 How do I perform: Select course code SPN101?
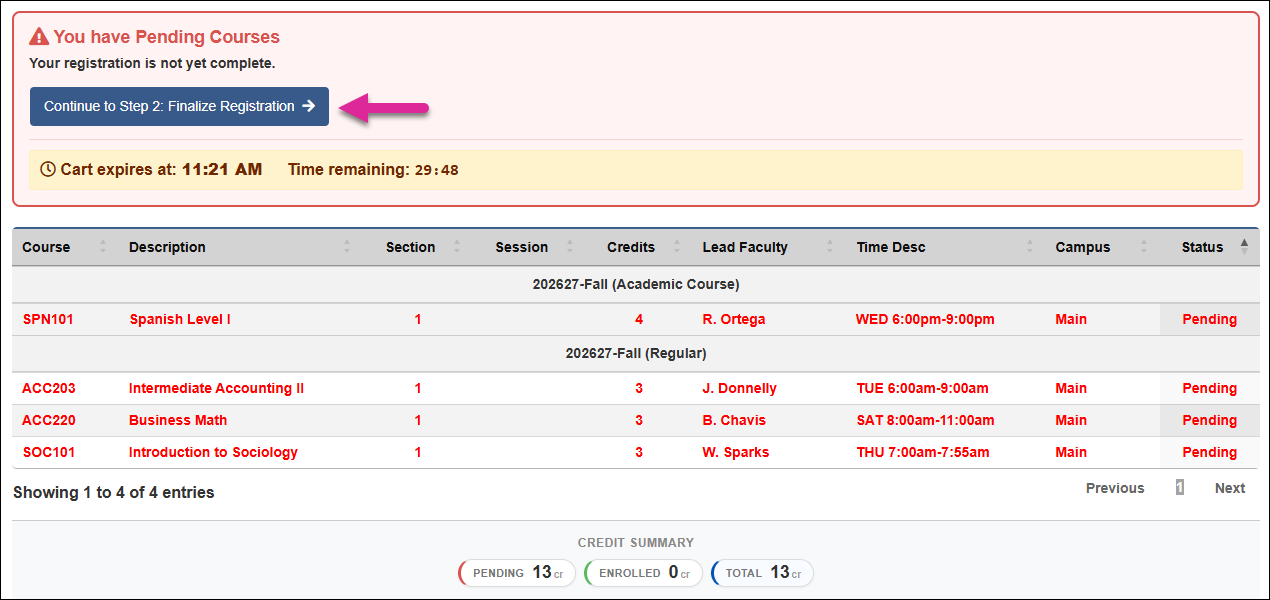48,319
